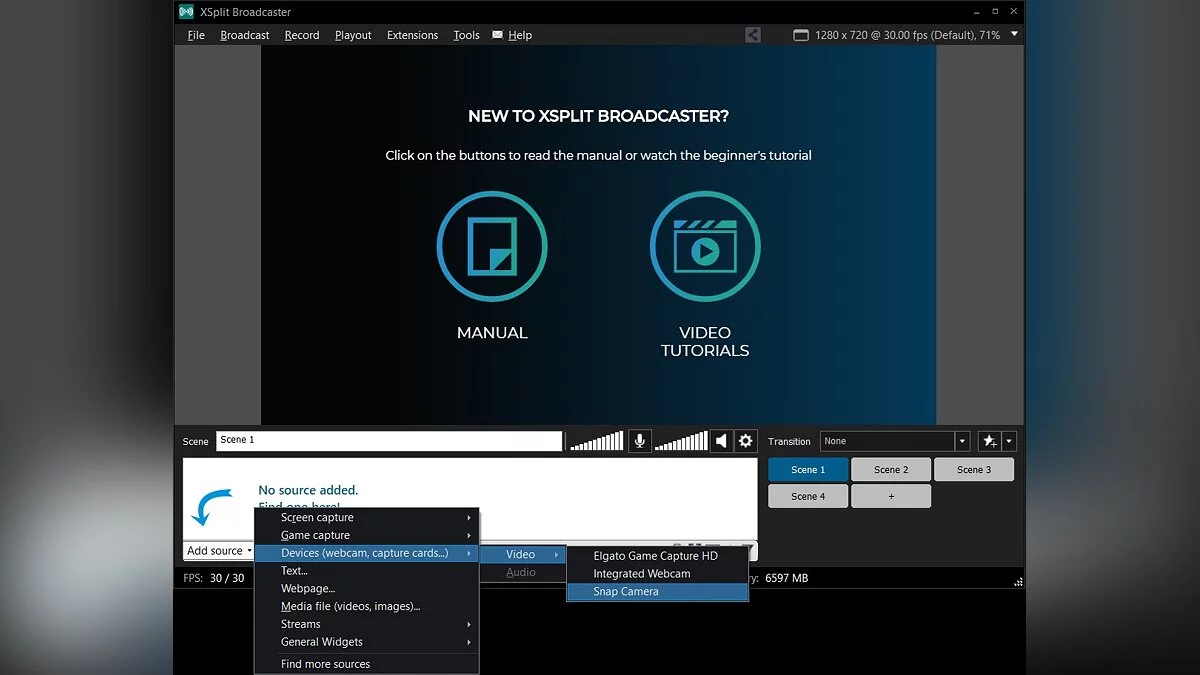
Task: Click the add favorite transition star icon
Action: (988, 441)
